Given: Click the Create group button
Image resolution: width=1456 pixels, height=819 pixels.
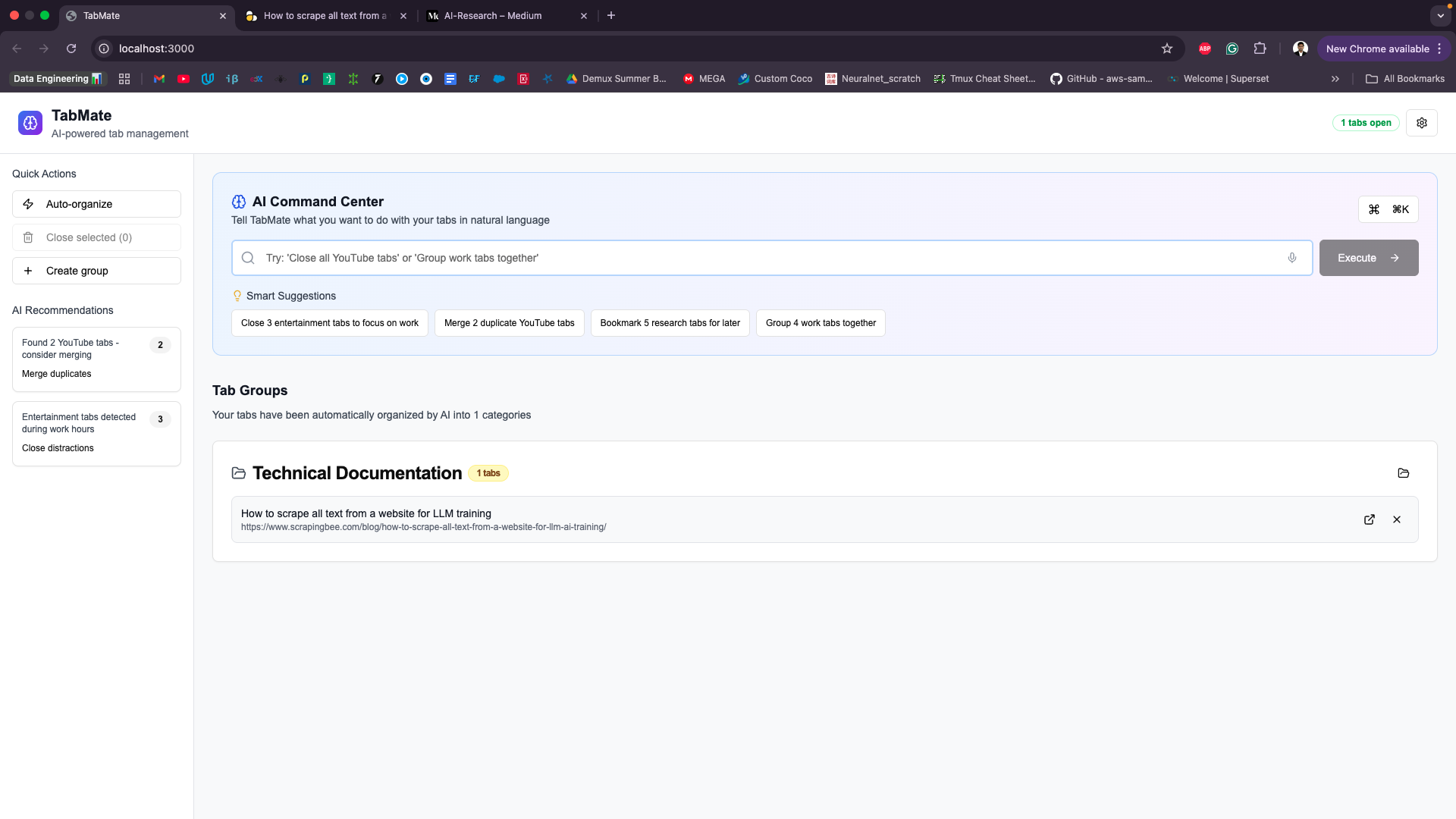Looking at the screenshot, I should (x=96, y=271).
